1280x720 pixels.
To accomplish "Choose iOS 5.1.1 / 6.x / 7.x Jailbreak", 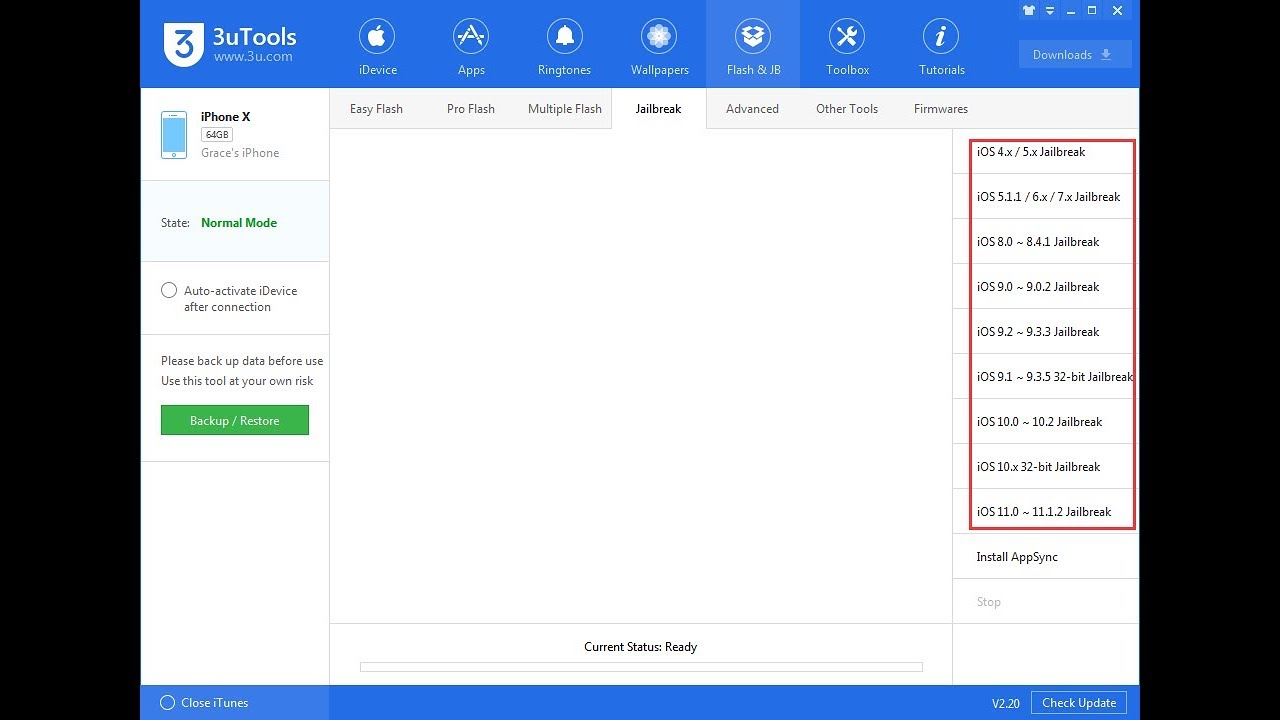I will (x=1046, y=197).
